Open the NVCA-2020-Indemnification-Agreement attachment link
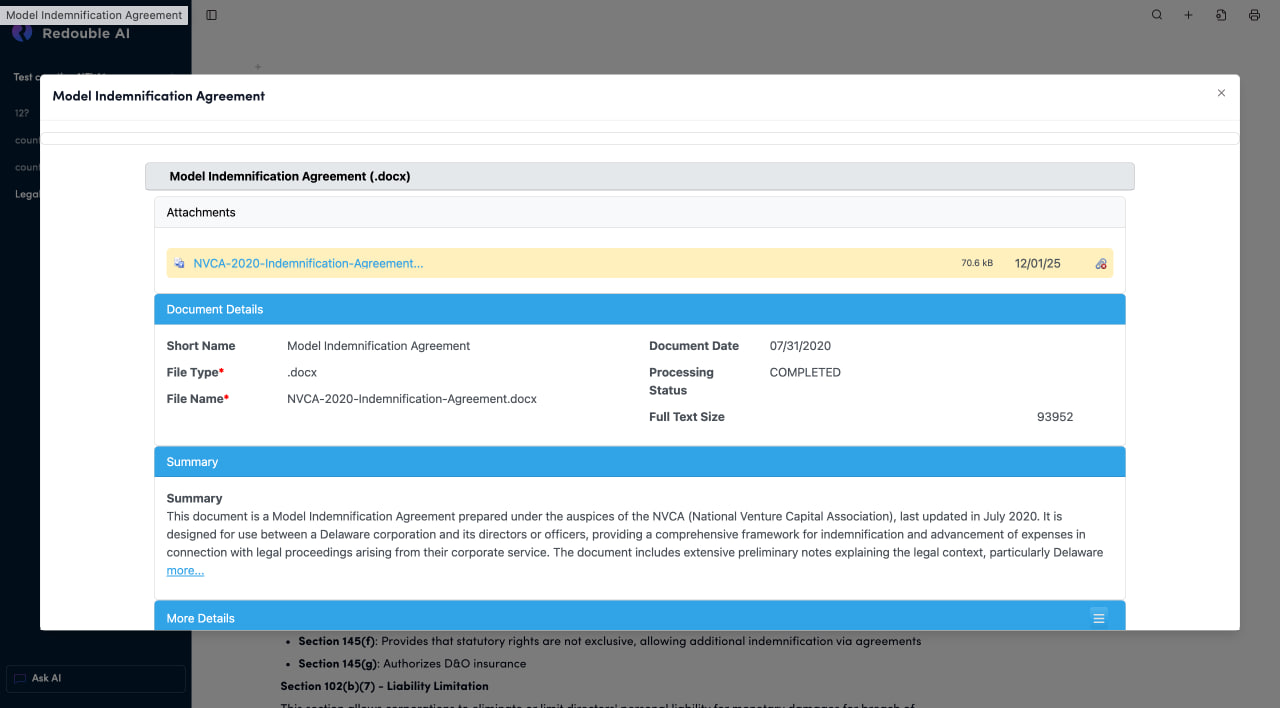The width and height of the screenshot is (1280, 708). [308, 264]
